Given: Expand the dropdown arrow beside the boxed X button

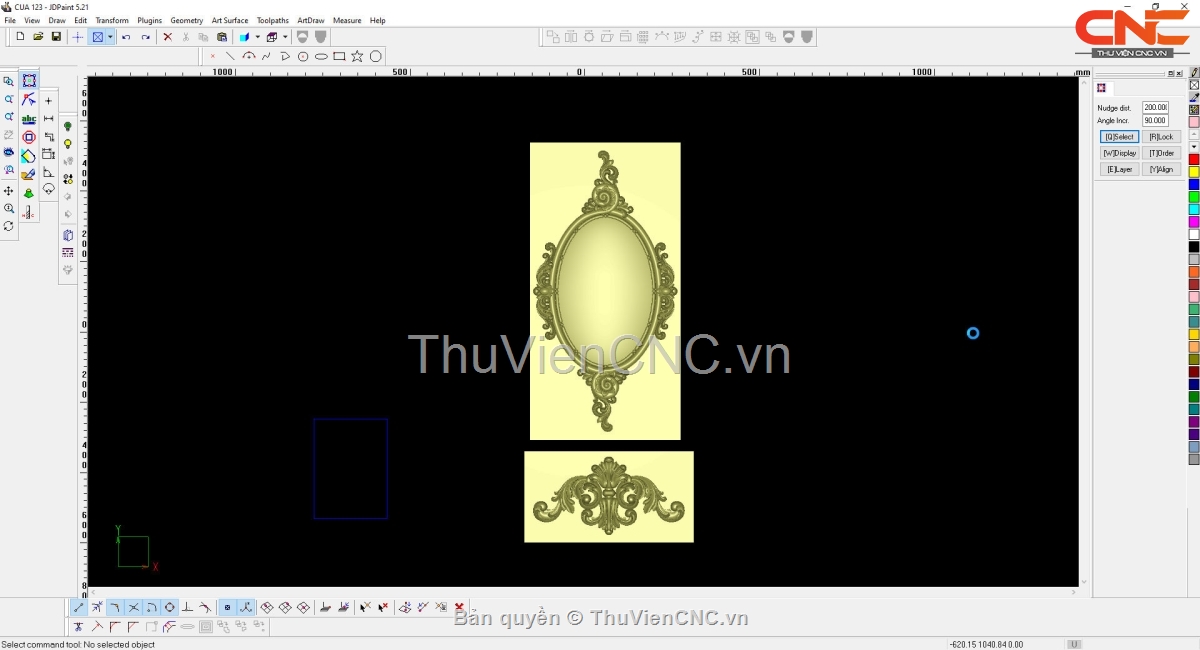Looking at the screenshot, I should (x=110, y=37).
